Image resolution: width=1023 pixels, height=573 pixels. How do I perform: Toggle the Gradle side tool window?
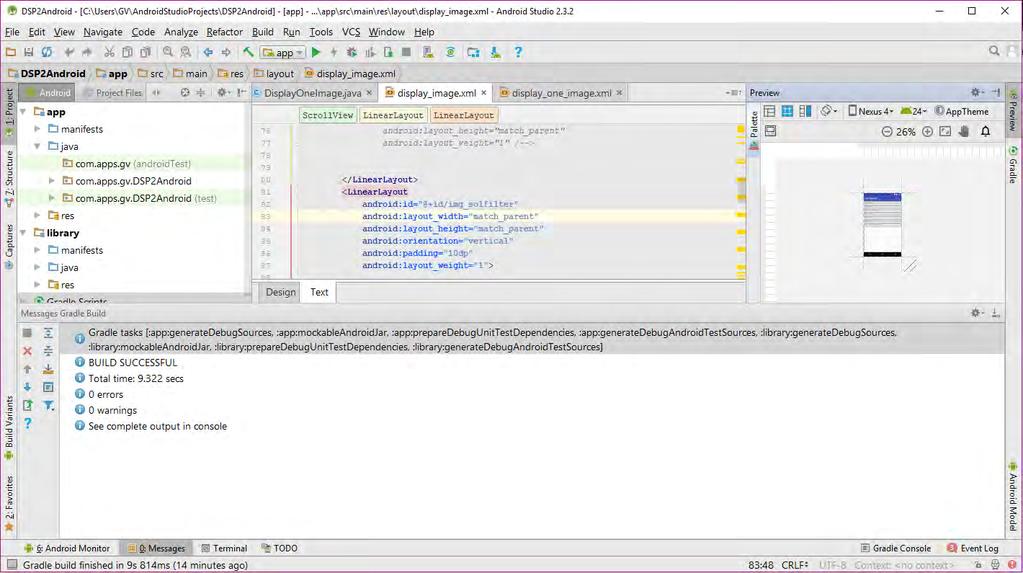point(1013,166)
